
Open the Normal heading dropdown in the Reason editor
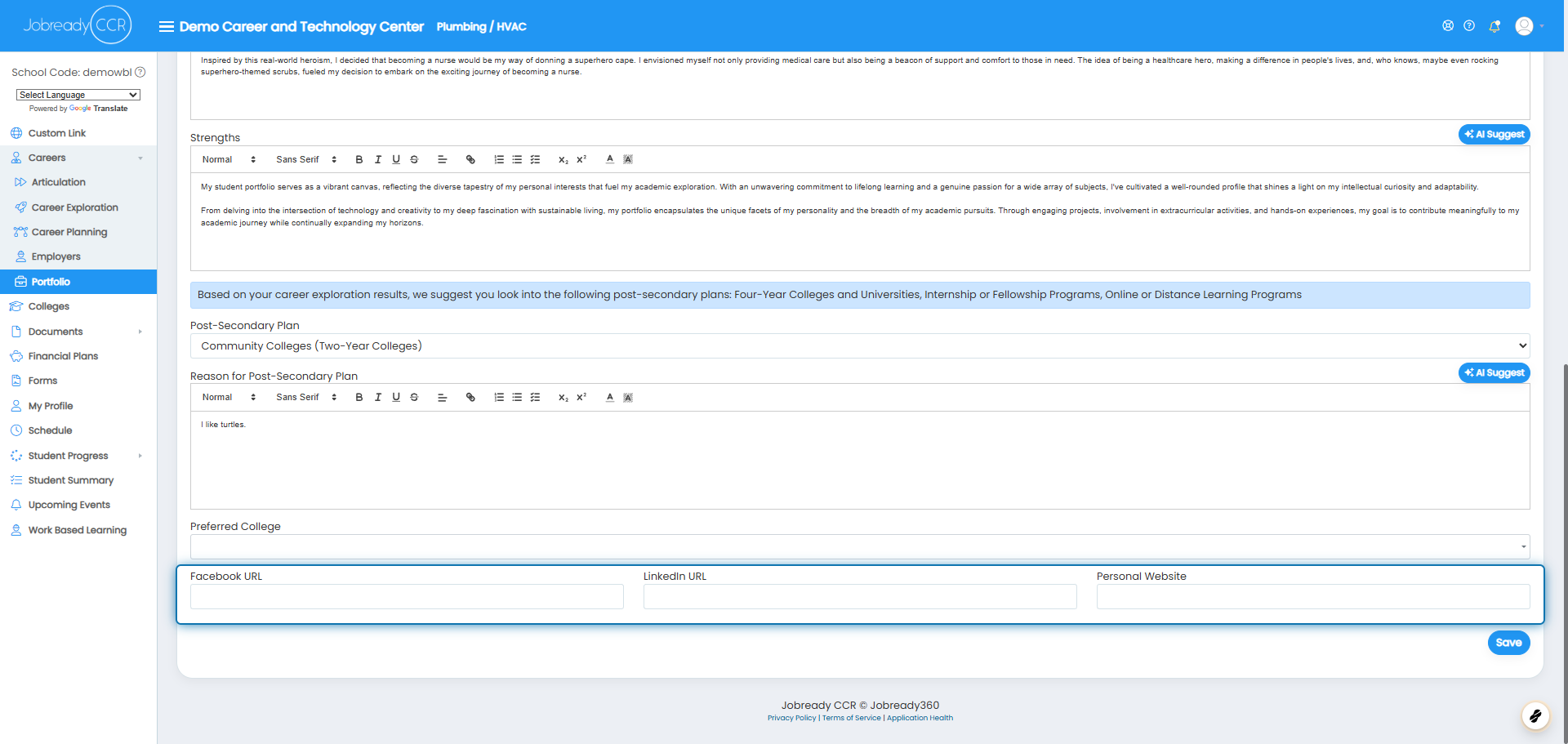click(x=229, y=397)
